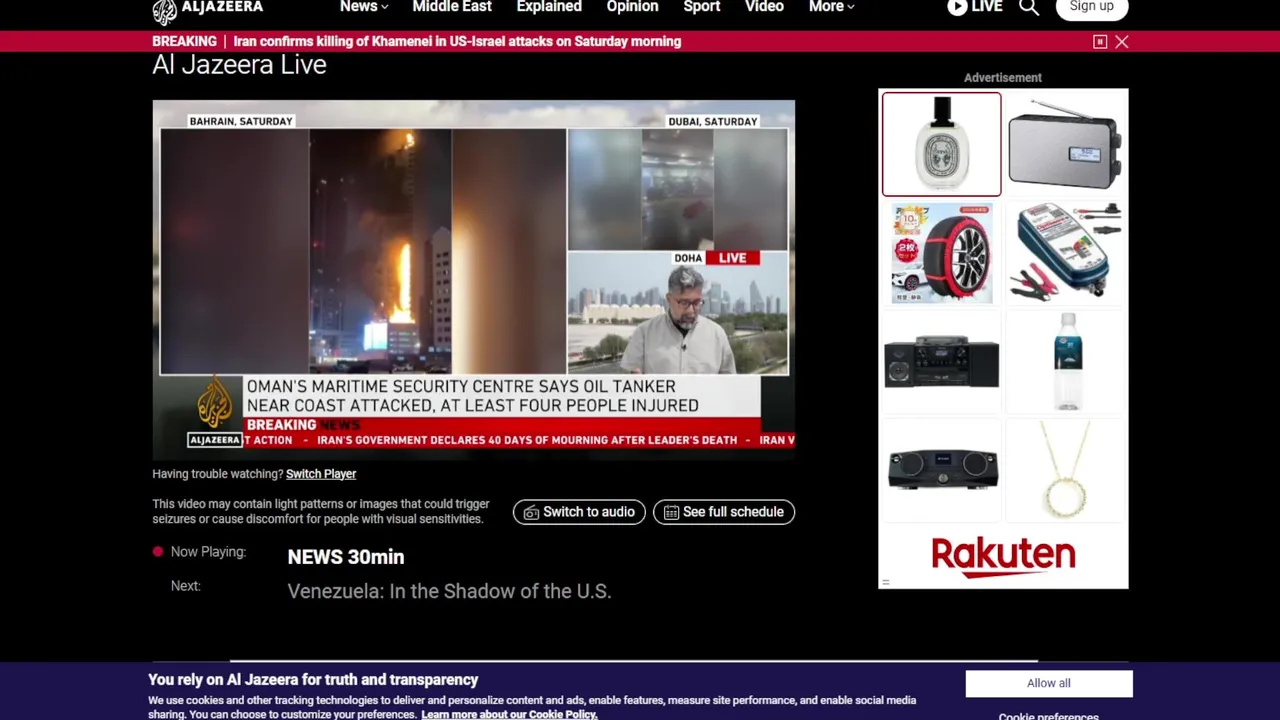The width and height of the screenshot is (1280, 720).
Task: Expand the News menu chevron
Action: 384,7
